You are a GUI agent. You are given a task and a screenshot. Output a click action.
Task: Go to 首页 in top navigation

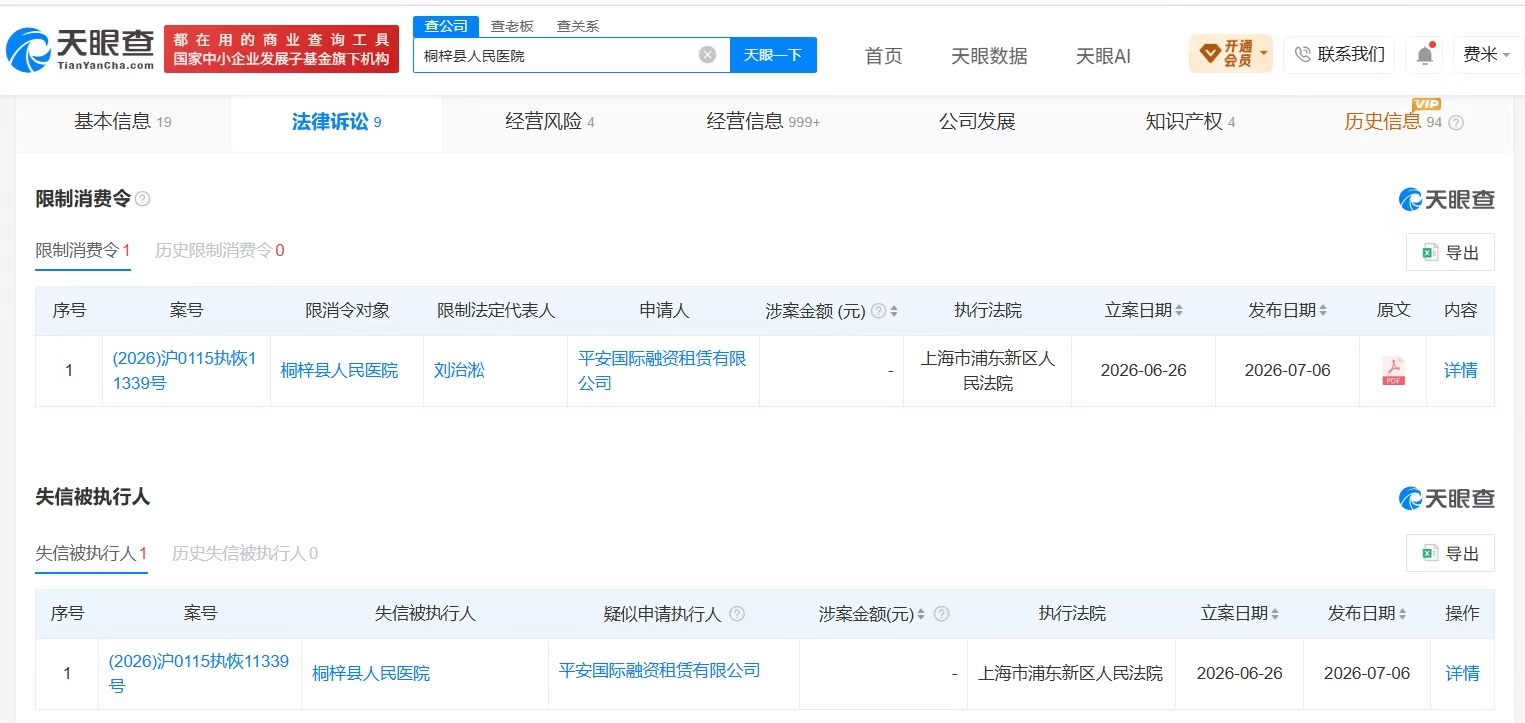click(883, 56)
